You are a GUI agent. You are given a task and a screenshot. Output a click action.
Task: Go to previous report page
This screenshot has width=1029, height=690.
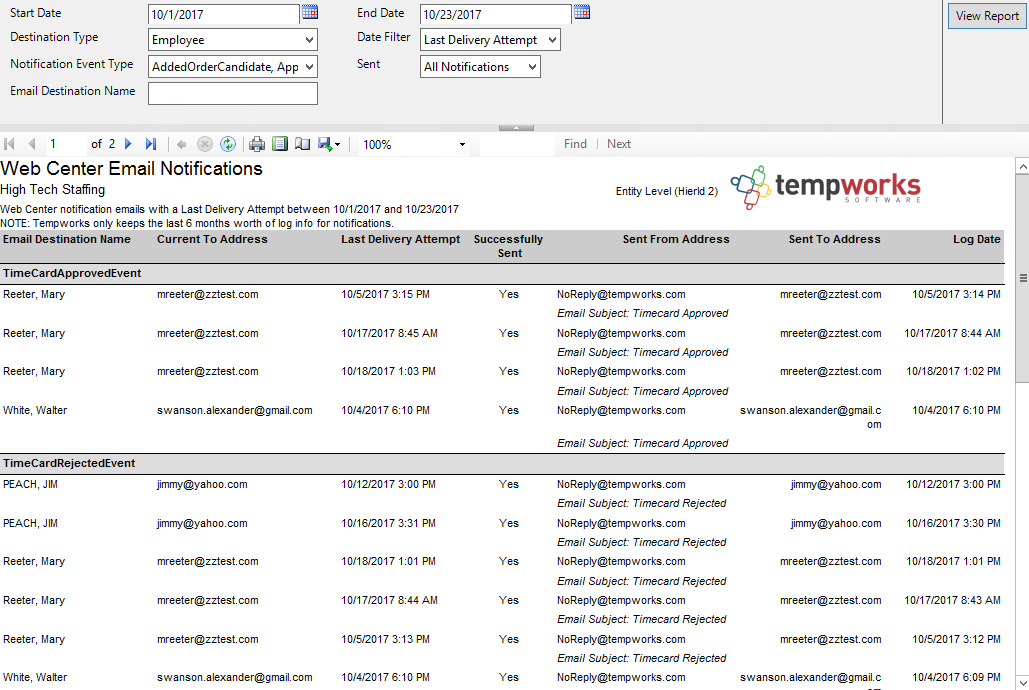32,144
